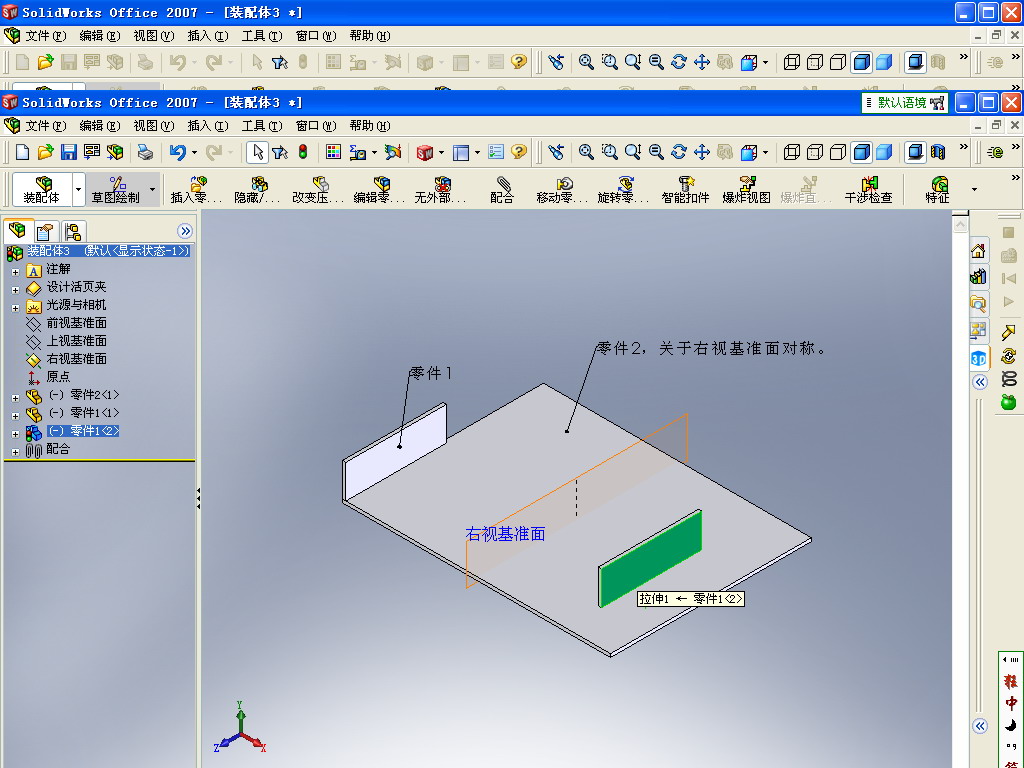The height and width of the screenshot is (768, 1024).
Task: Click Open file icon in front window toolbar
Action: tap(45, 152)
